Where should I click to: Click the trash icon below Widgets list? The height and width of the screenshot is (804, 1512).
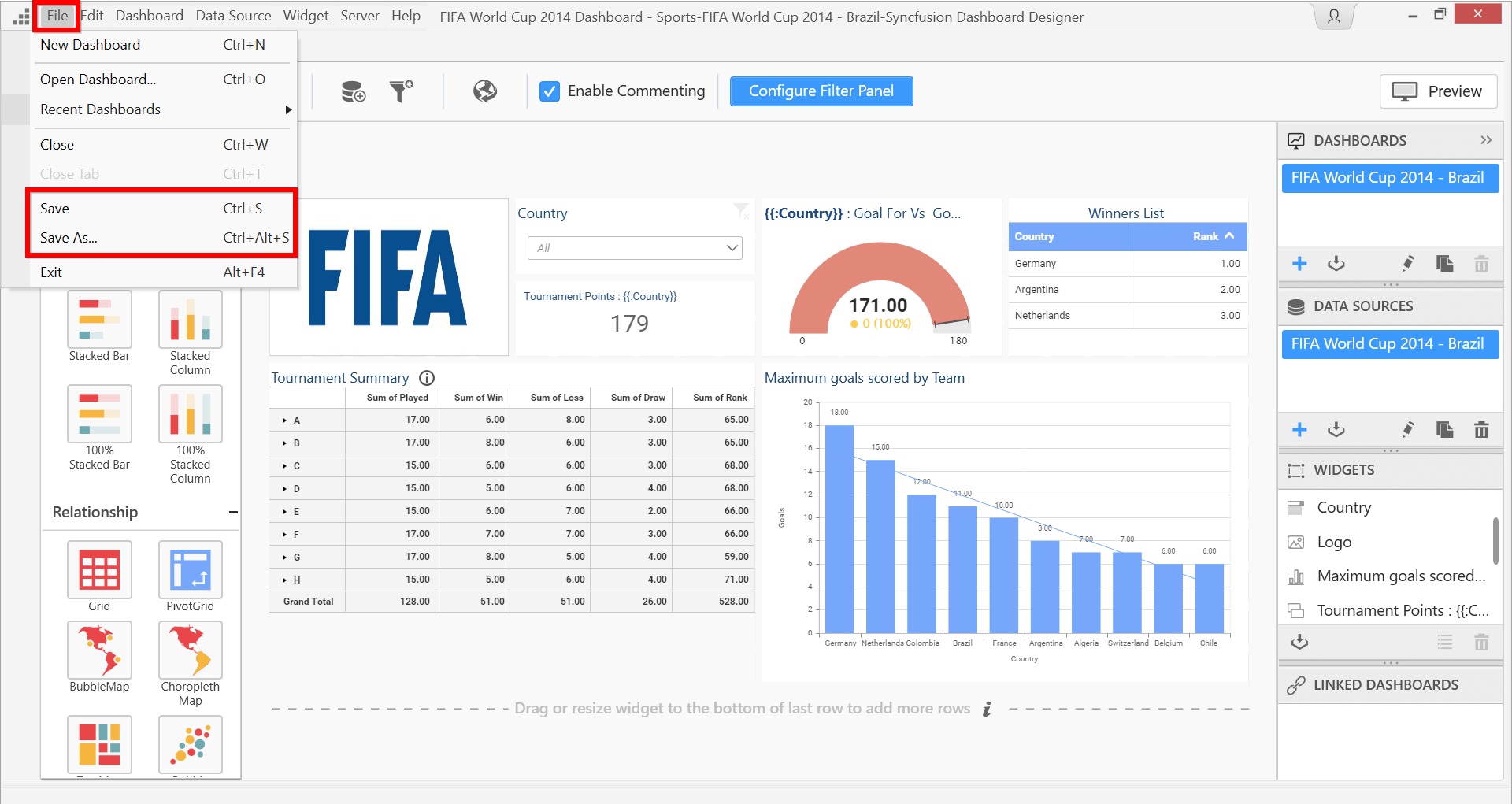pos(1481,643)
